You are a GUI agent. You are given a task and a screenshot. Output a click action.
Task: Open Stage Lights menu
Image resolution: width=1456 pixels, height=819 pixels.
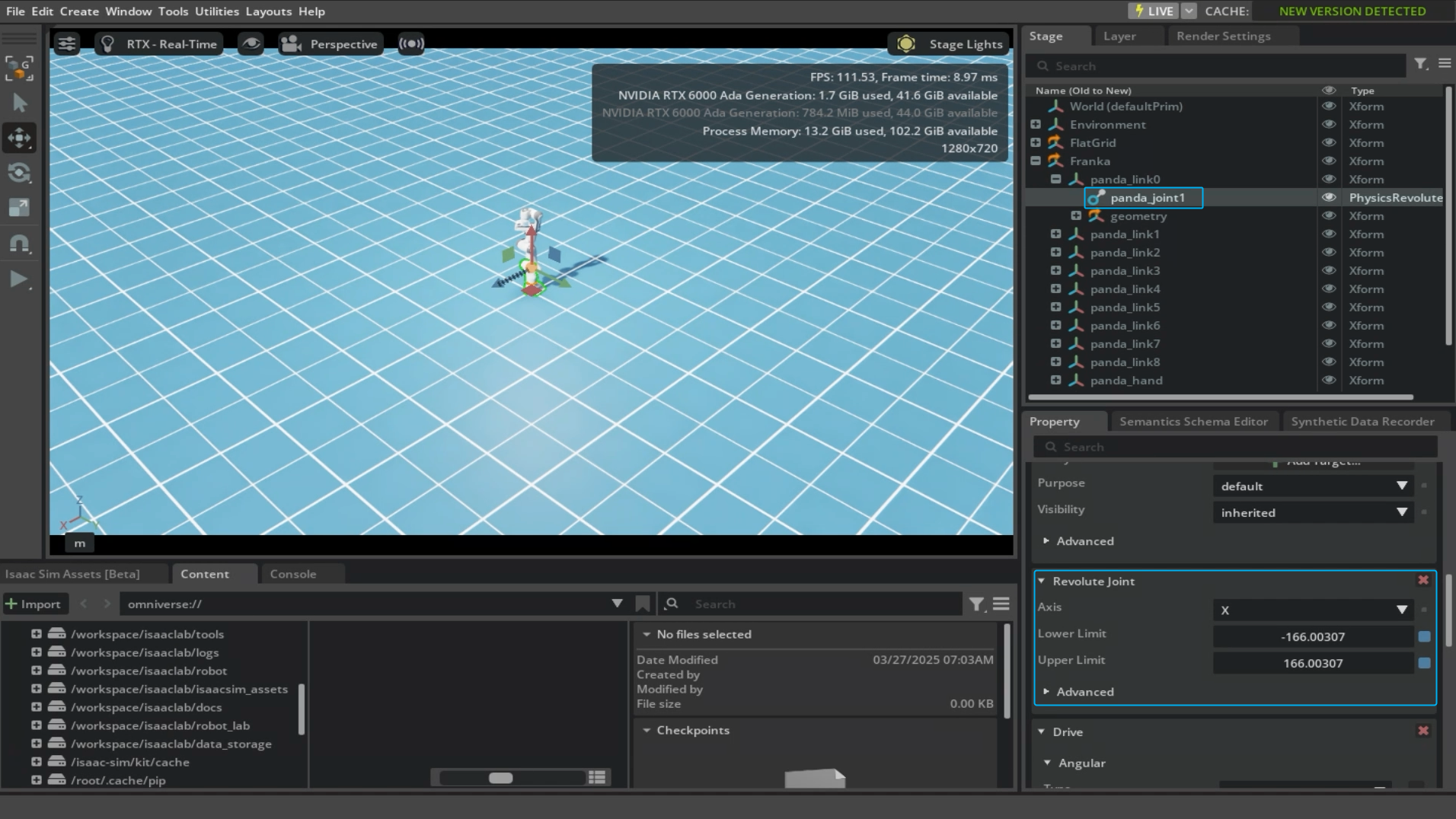coord(950,44)
